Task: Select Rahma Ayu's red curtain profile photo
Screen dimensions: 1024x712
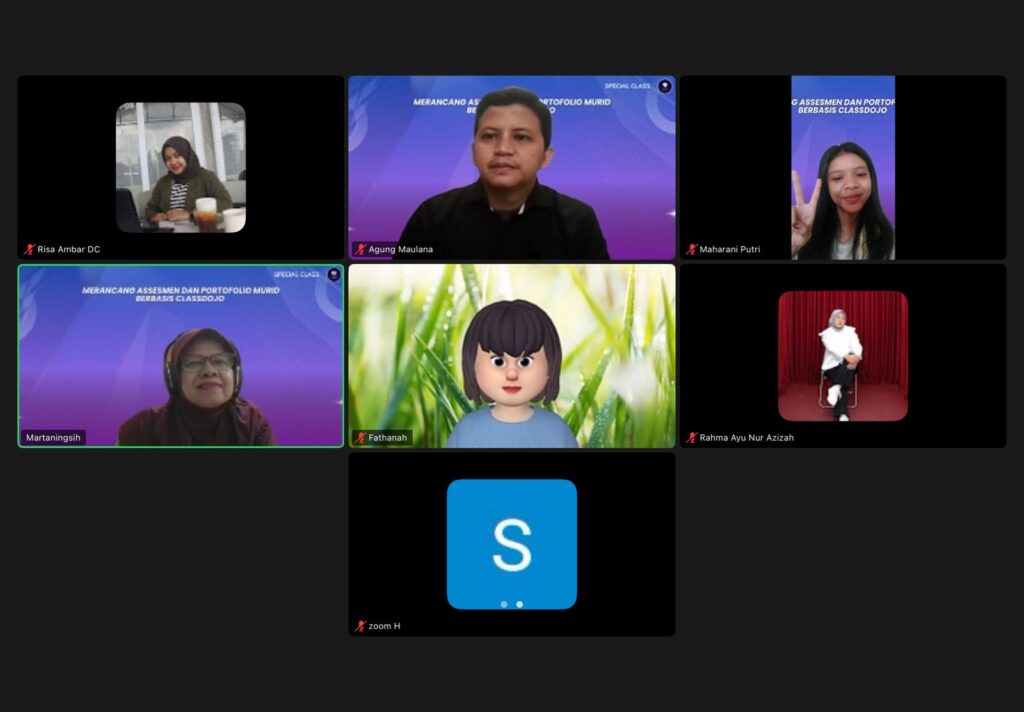Action: [x=842, y=356]
